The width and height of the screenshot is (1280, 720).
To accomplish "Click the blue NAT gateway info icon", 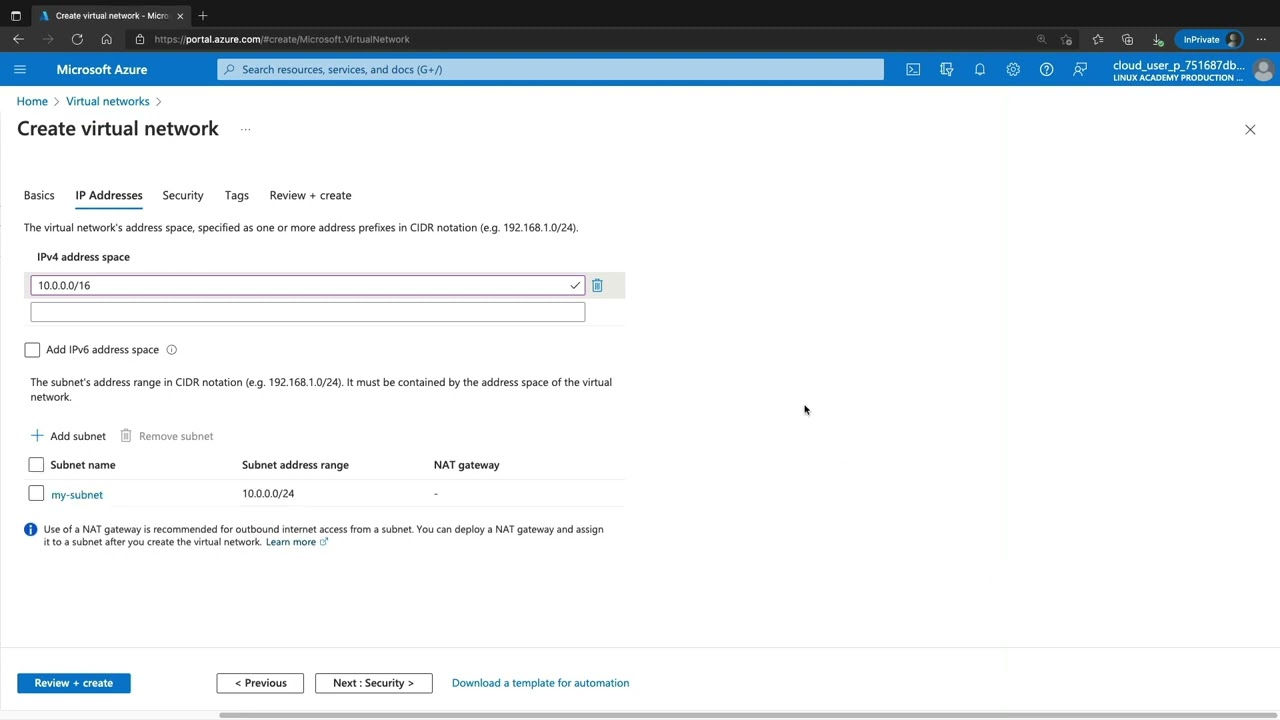I will point(30,529).
